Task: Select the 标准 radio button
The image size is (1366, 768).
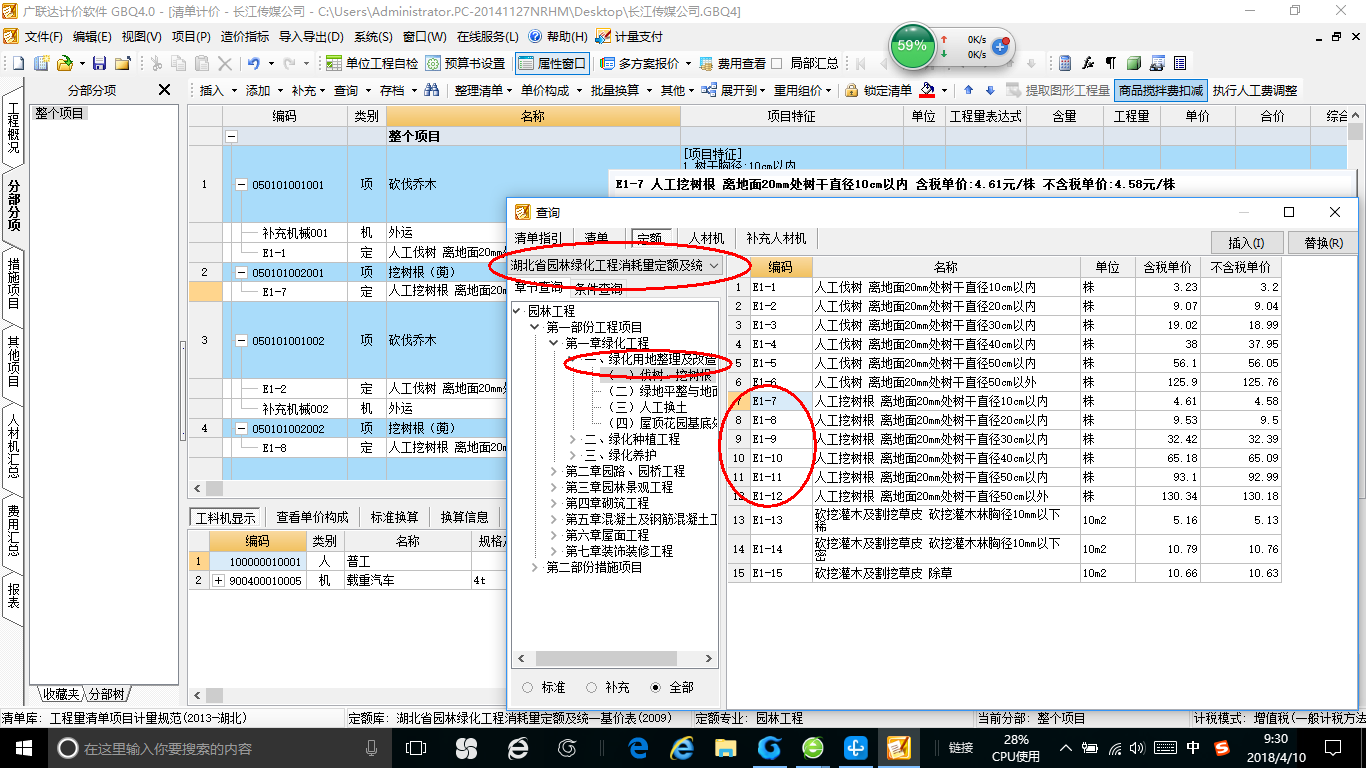Action: coord(527,687)
